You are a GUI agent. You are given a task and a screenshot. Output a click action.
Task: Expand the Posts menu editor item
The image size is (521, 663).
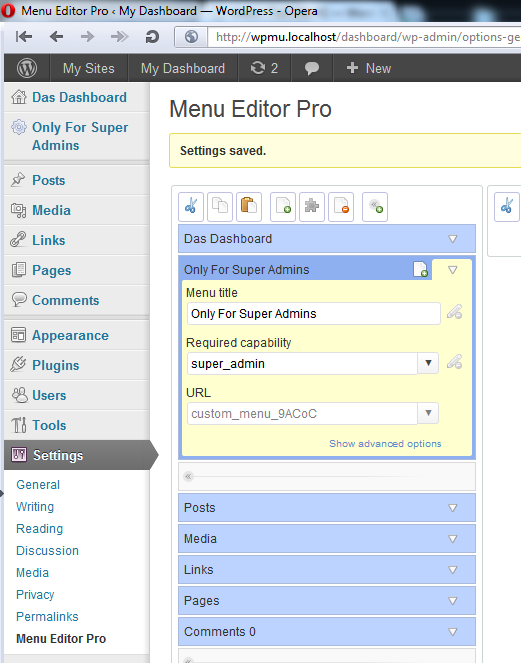click(x=452, y=508)
